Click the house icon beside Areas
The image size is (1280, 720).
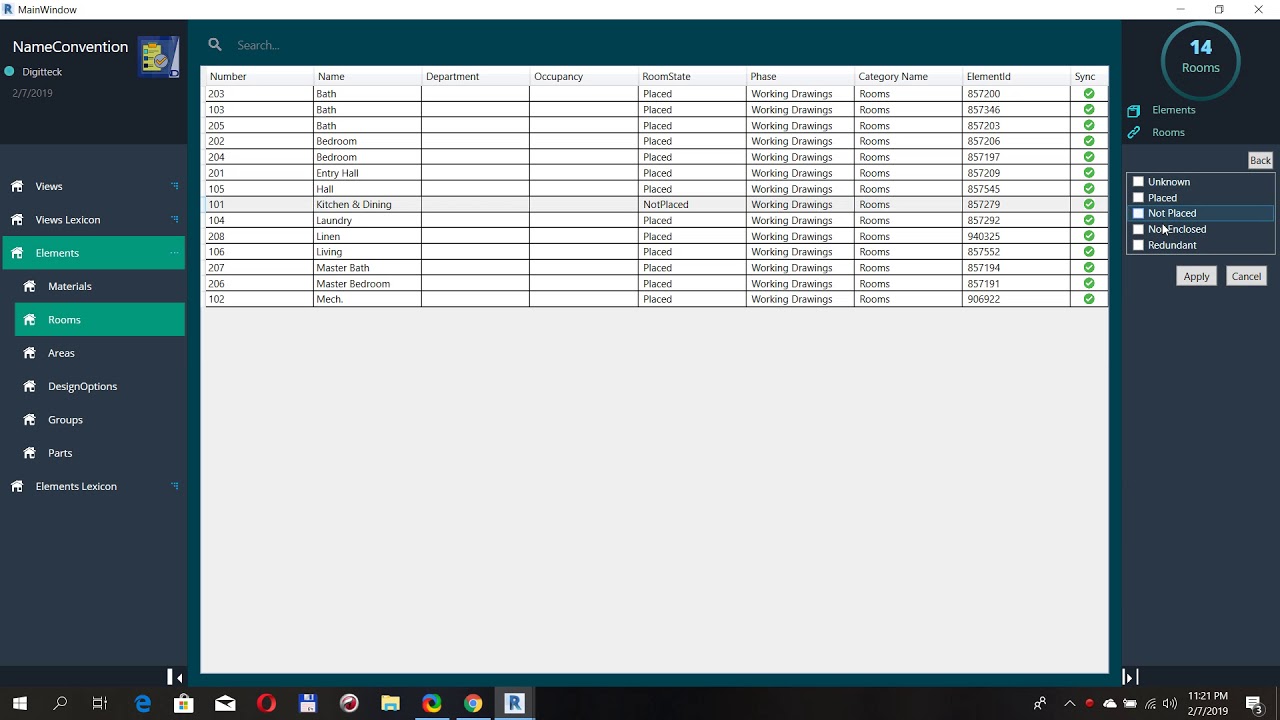tap(29, 353)
